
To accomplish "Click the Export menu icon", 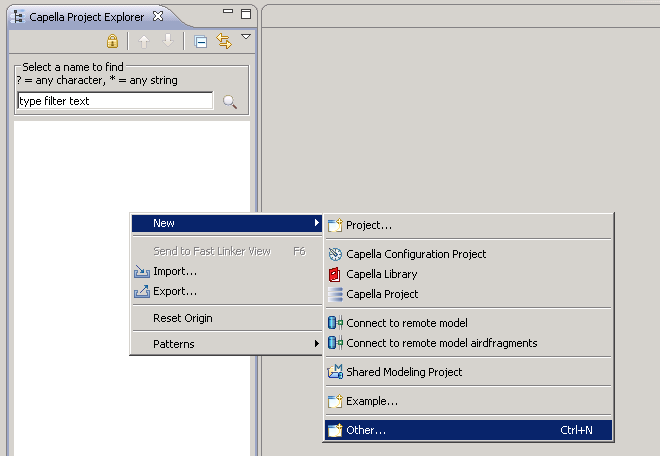I will coord(142,291).
